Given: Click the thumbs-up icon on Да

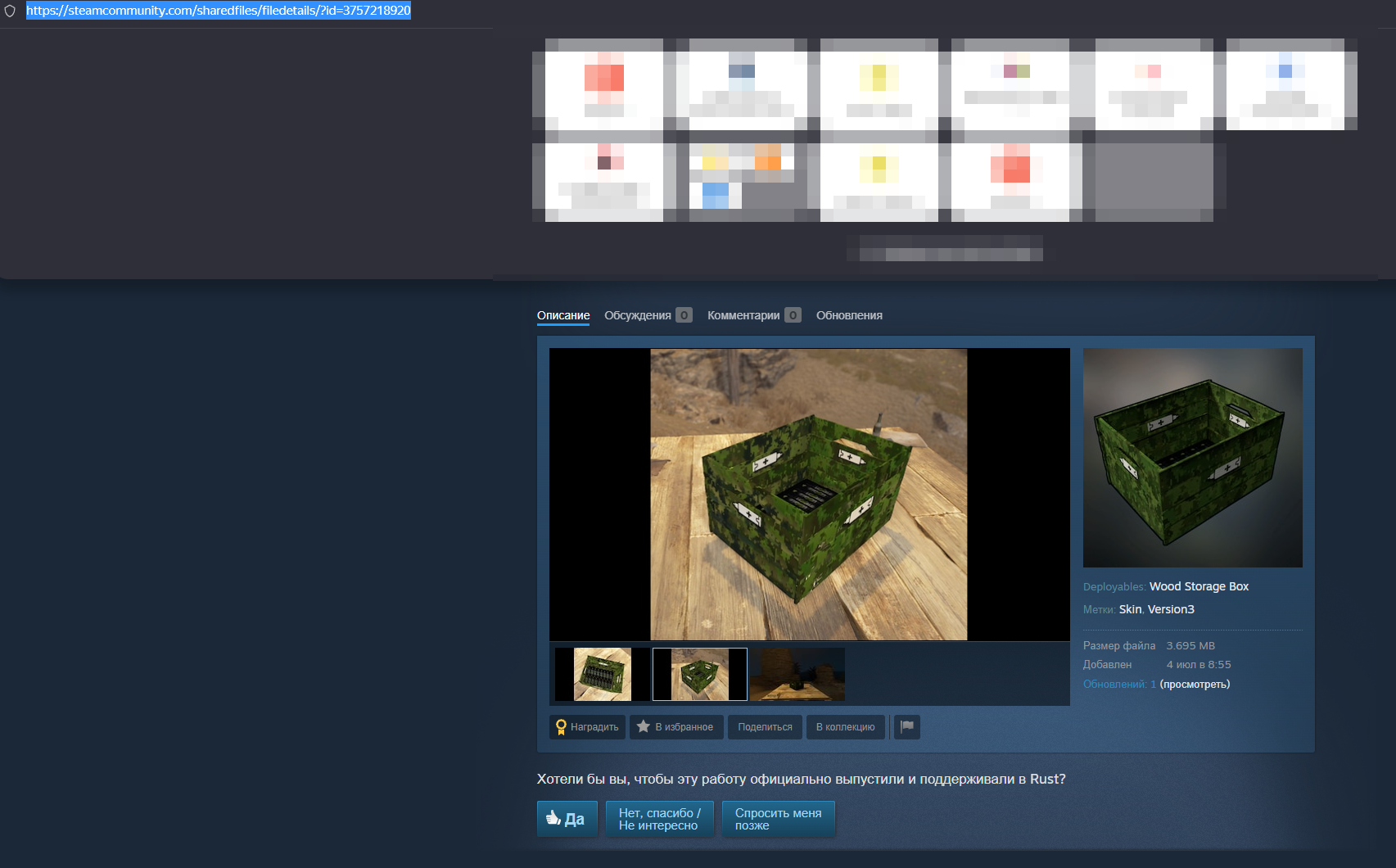Looking at the screenshot, I should point(553,817).
